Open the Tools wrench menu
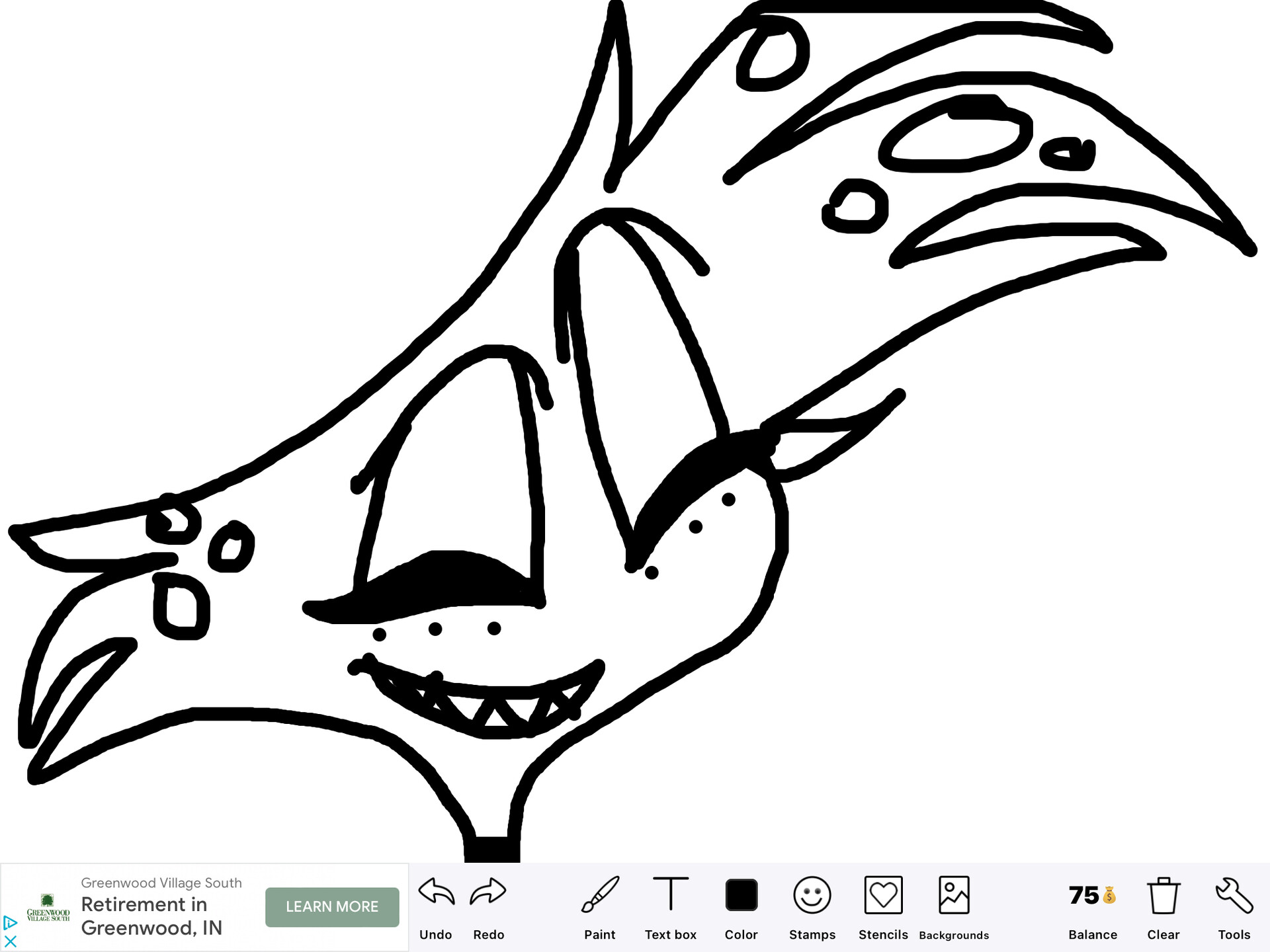The width and height of the screenshot is (1270, 952). point(1234,896)
